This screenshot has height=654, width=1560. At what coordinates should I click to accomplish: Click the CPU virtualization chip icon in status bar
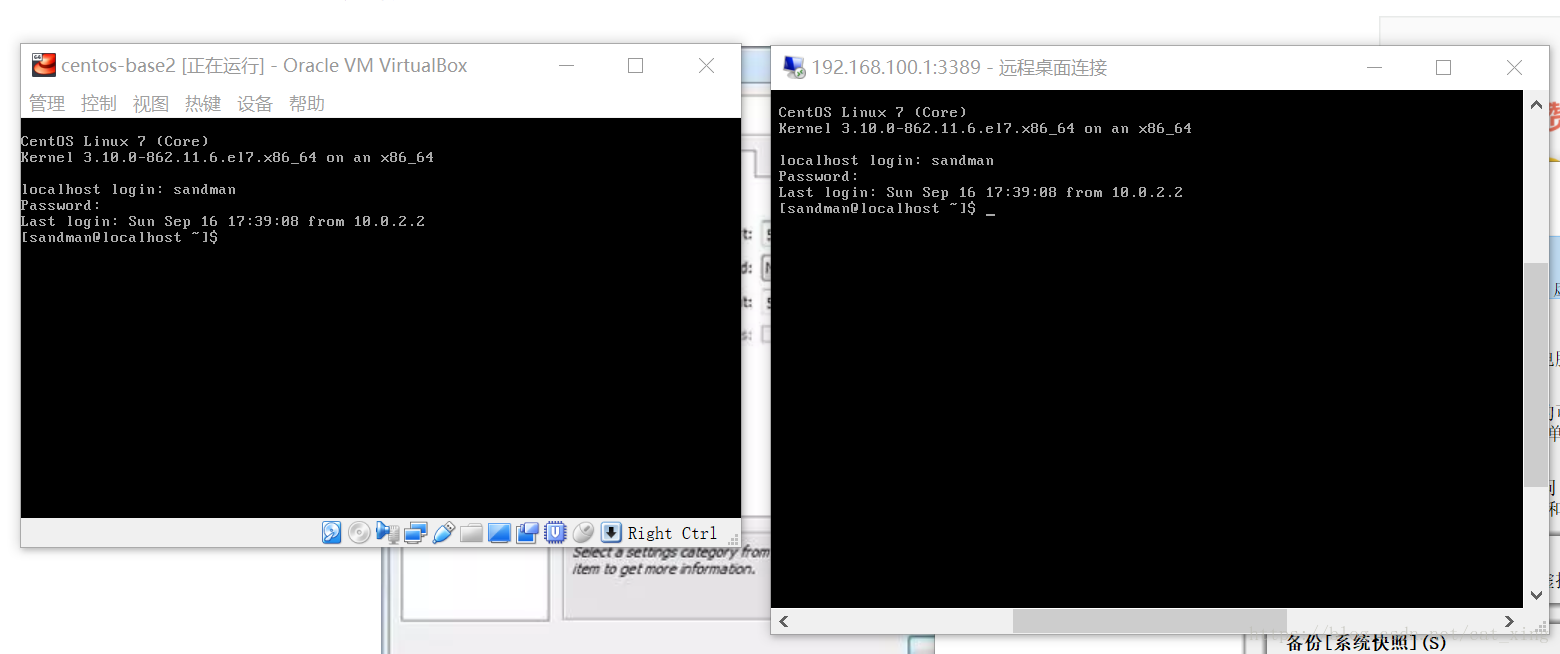[x=555, y=533]
